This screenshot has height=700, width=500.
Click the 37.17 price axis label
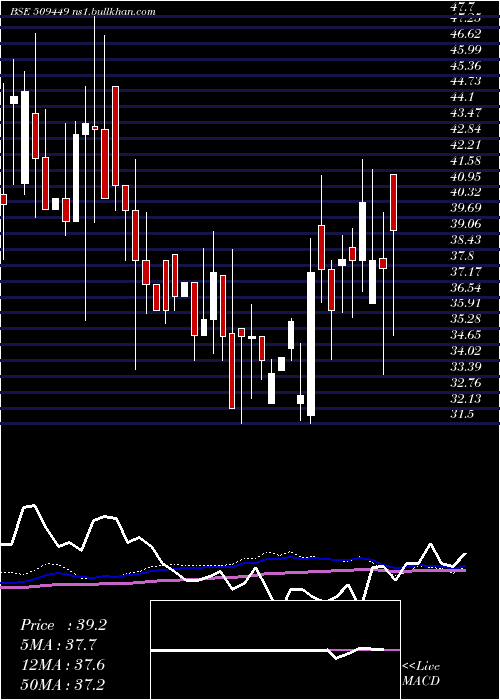(x=466, y=271)
